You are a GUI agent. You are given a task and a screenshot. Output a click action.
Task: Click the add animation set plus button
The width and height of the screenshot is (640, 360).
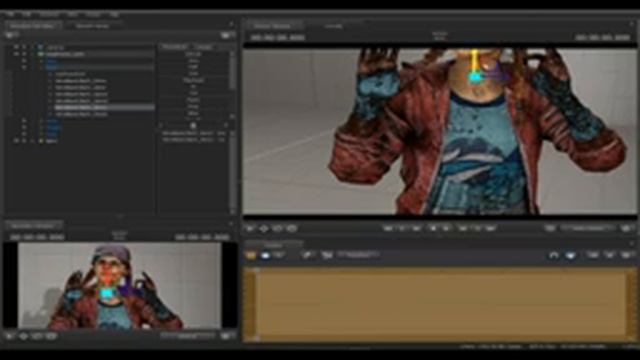(10, 36)
